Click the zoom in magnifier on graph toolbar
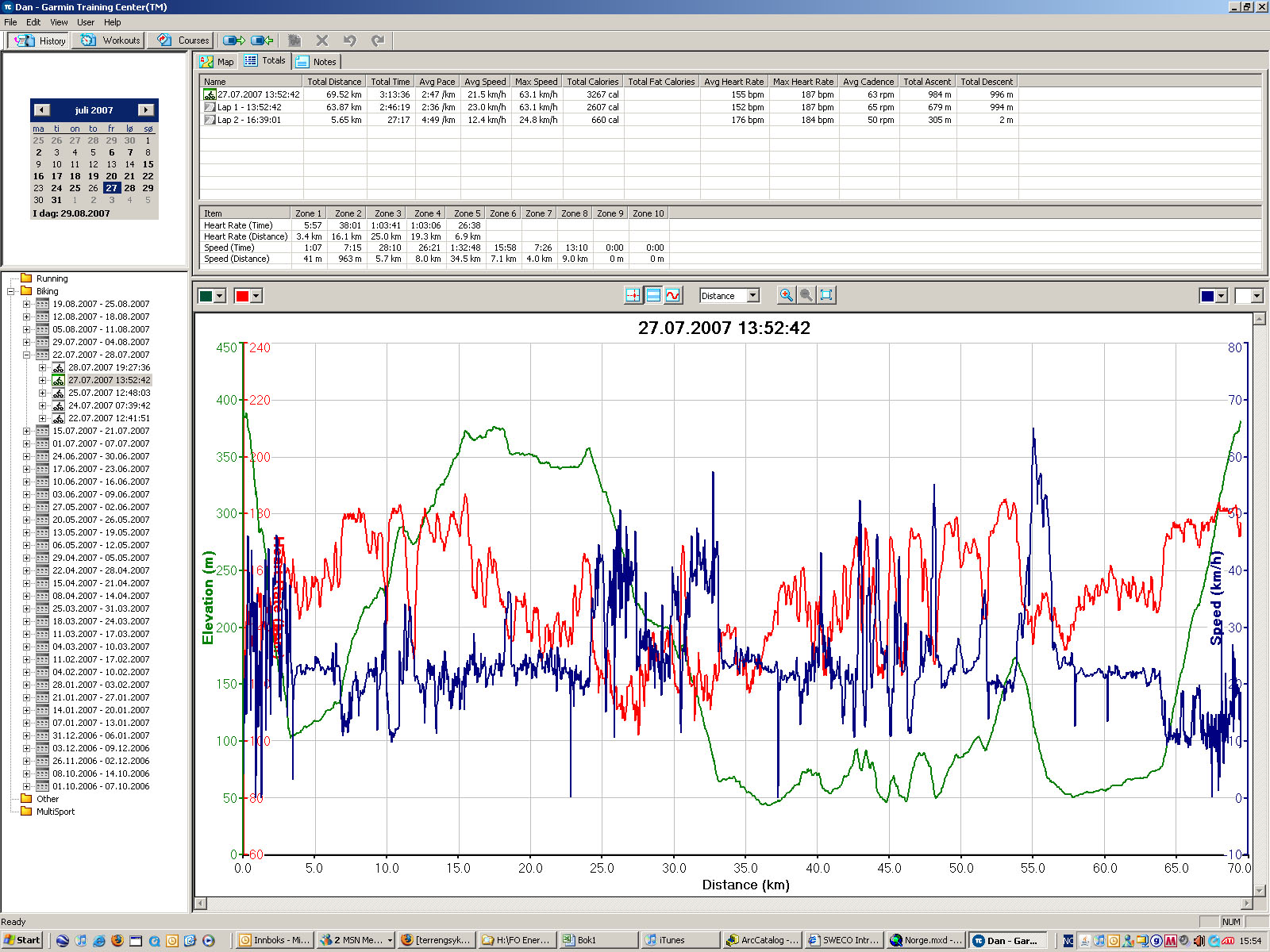Screen dimensions: 1270x952 click(x=786, y=295)
